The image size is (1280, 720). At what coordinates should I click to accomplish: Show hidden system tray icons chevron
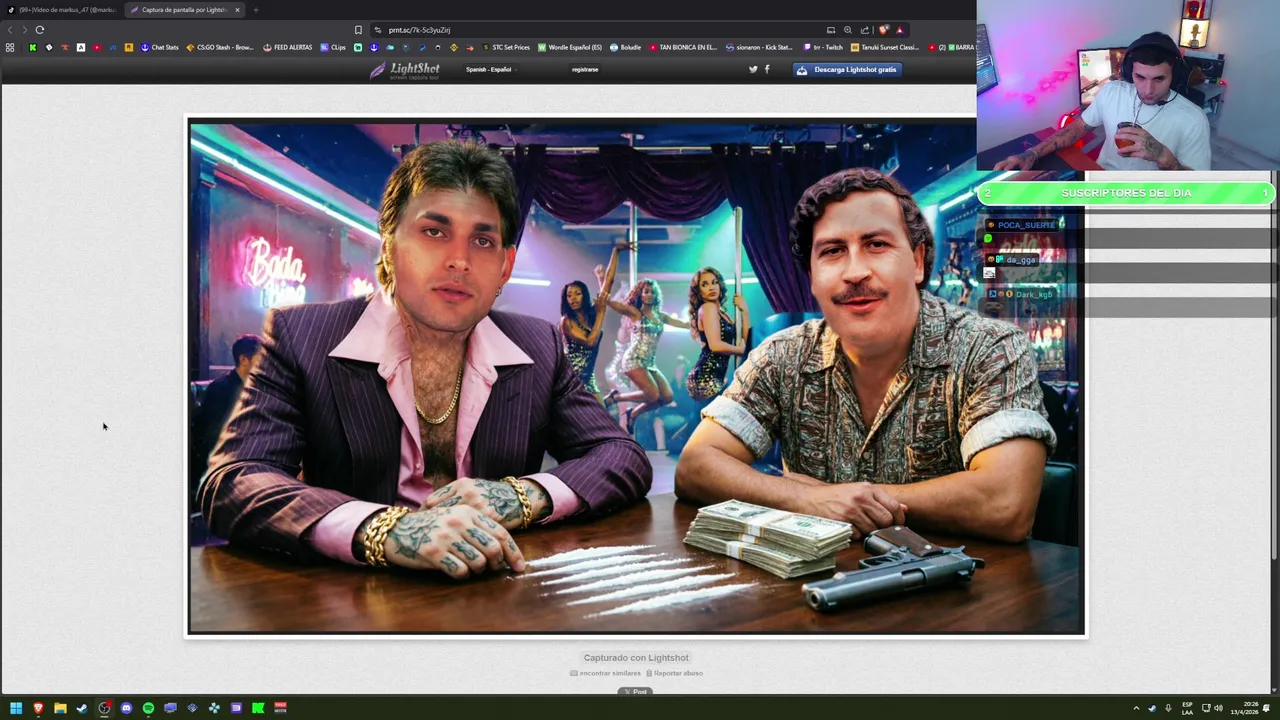coord(1136,708)
